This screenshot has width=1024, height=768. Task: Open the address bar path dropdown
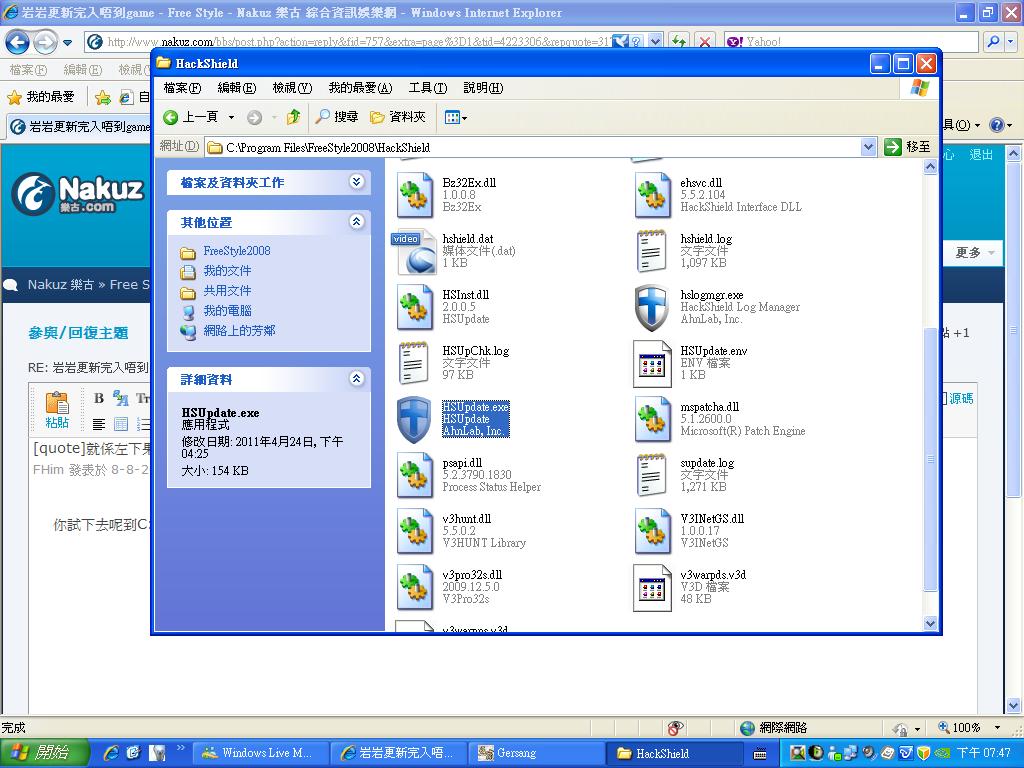click(x=868, y=147)
